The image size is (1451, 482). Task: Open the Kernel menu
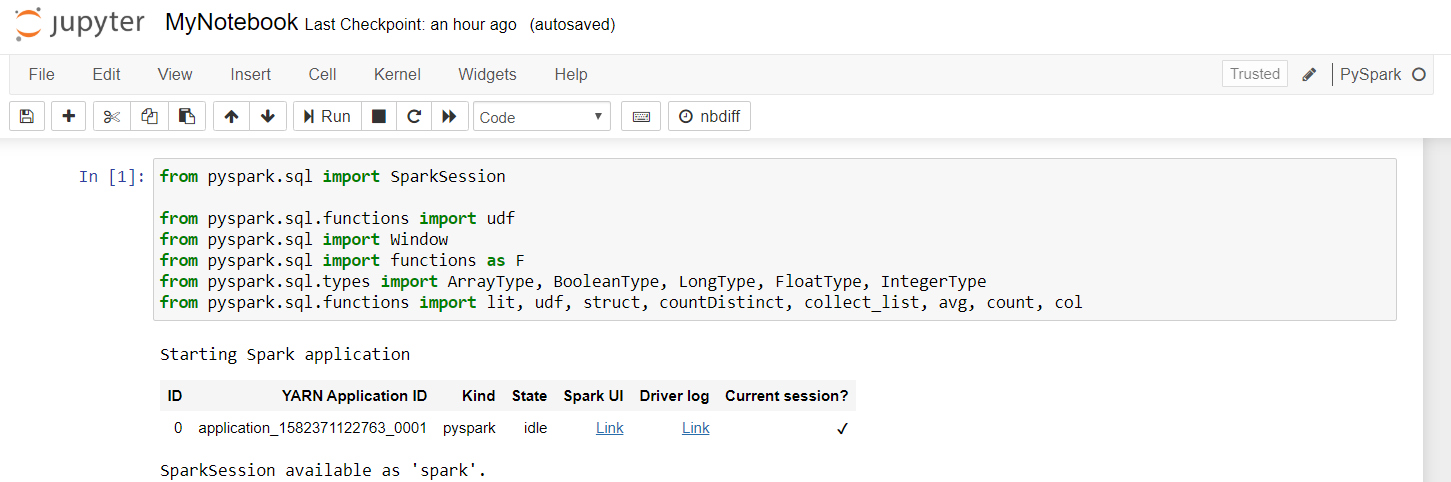point(397,74)
